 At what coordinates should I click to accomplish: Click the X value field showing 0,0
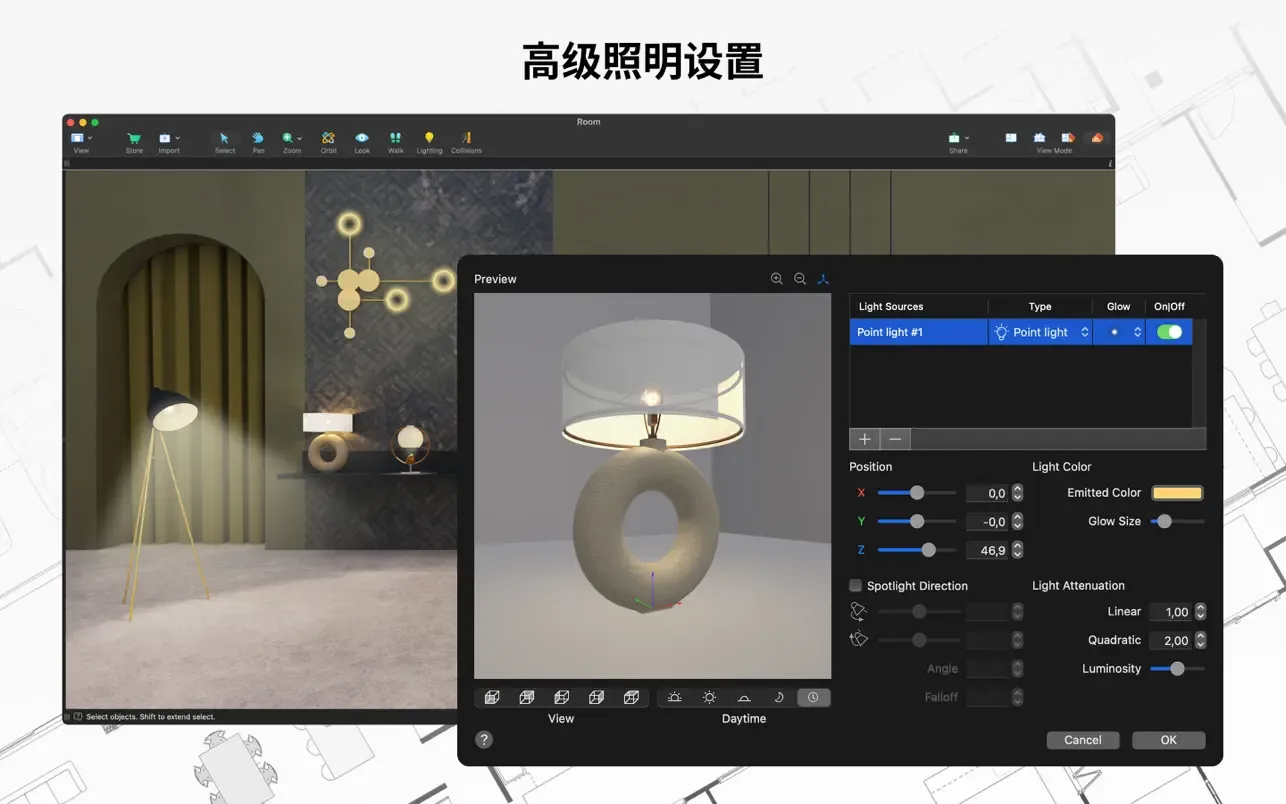tap(987, 493)
